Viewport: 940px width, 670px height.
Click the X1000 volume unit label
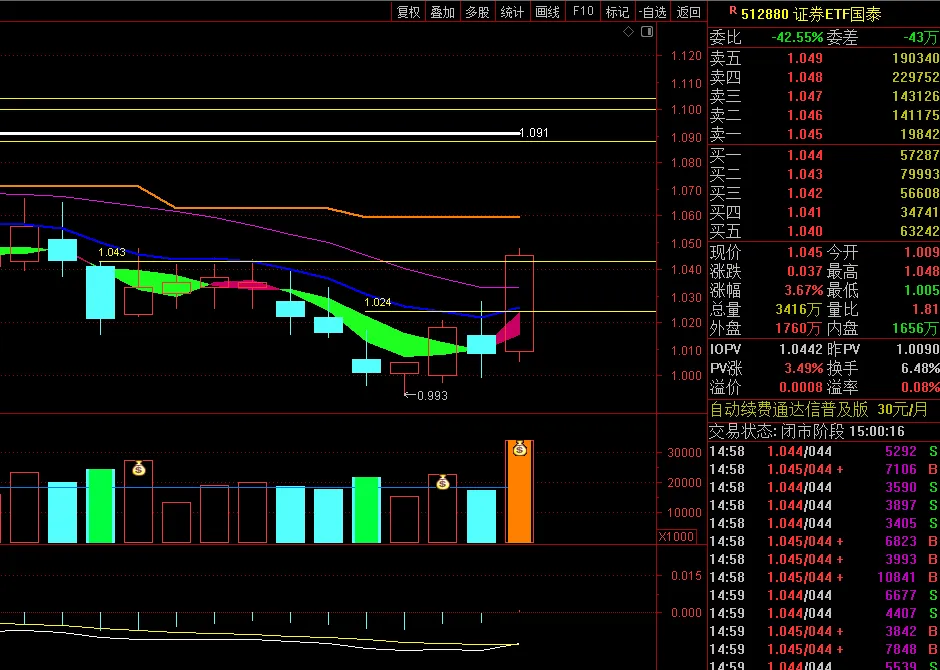pyautogui.click(x=677, y=536)
